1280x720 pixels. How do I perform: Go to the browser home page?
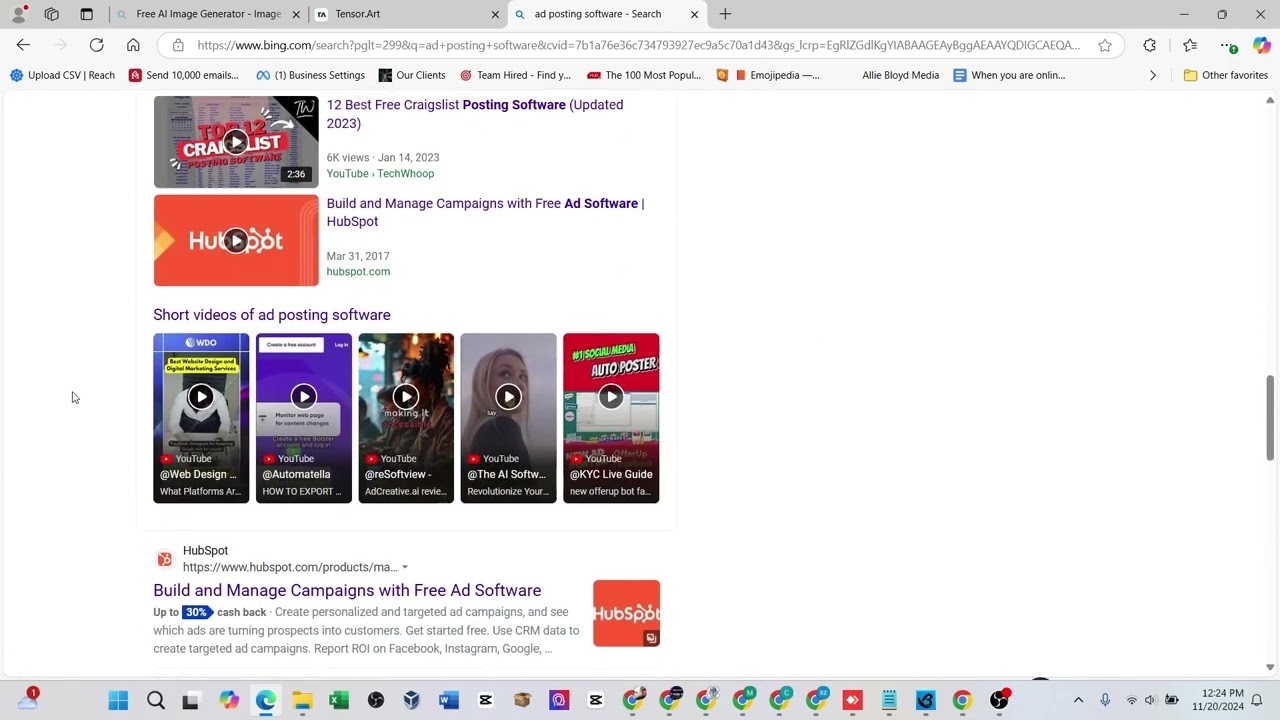pos(133,45)
